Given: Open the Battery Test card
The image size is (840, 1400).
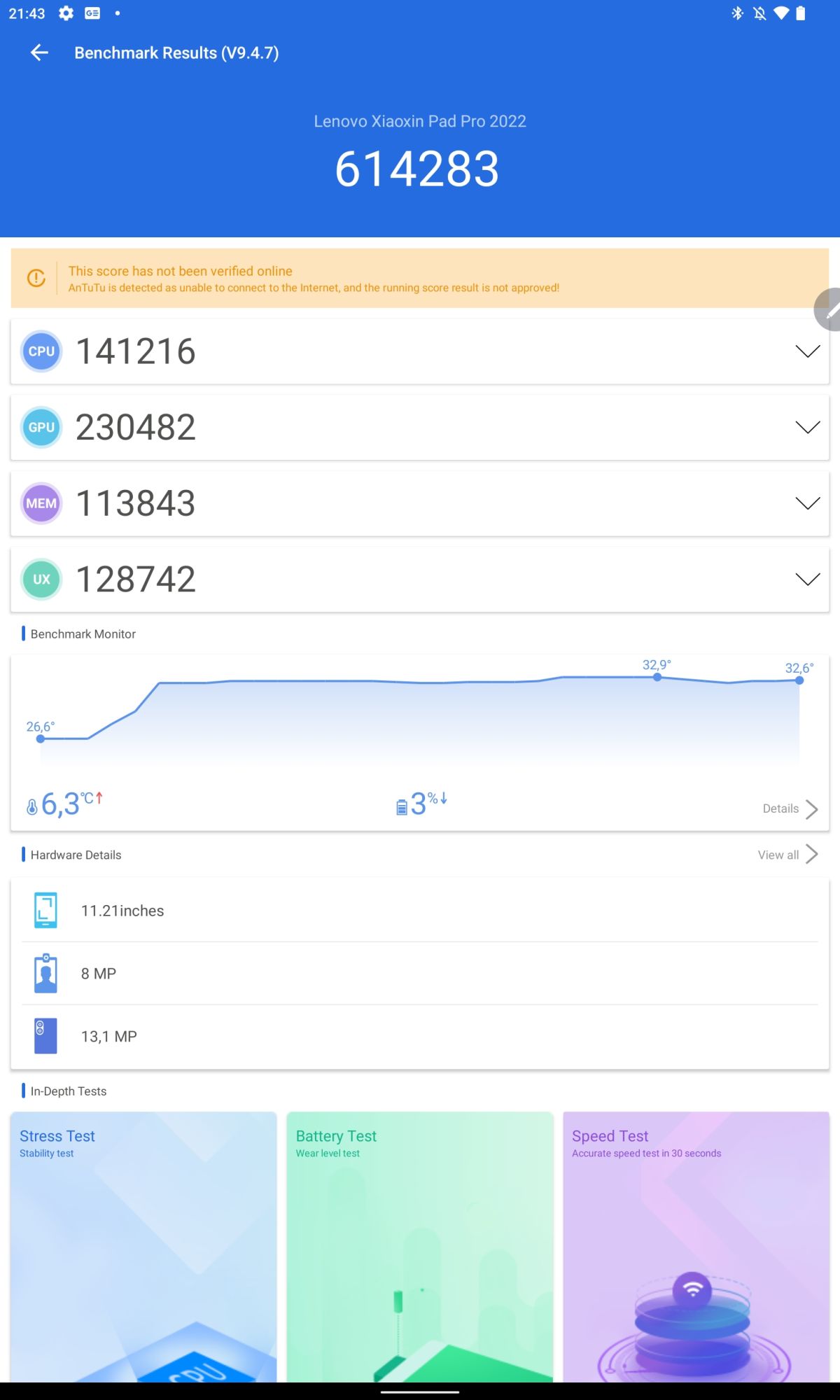Looking at the screenshot, I should pyautogui.click(x=420, y=1247).
